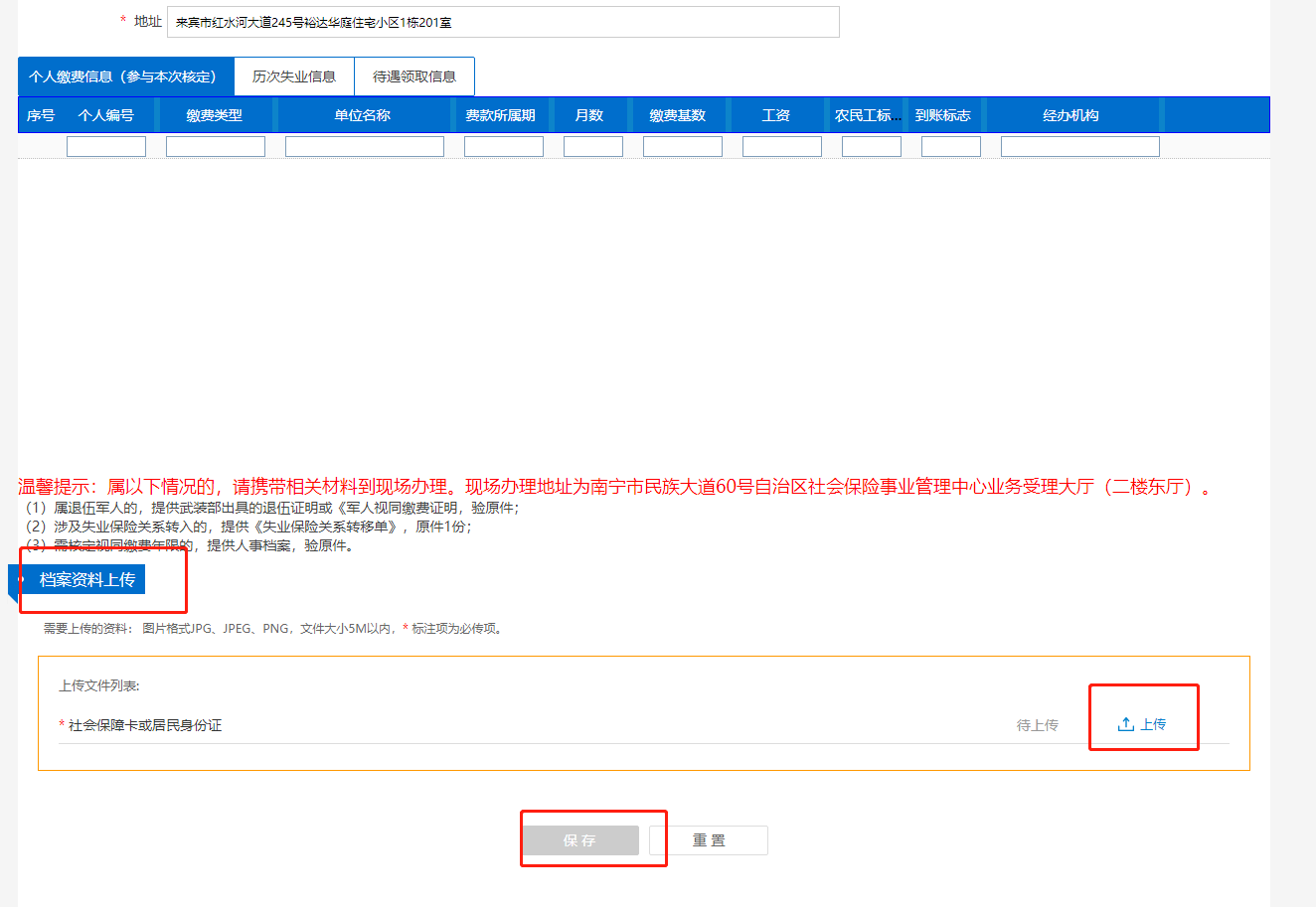Click the 档案资料上传 section header
Viewport: 1316px width, 907px height.
(87, 579)
